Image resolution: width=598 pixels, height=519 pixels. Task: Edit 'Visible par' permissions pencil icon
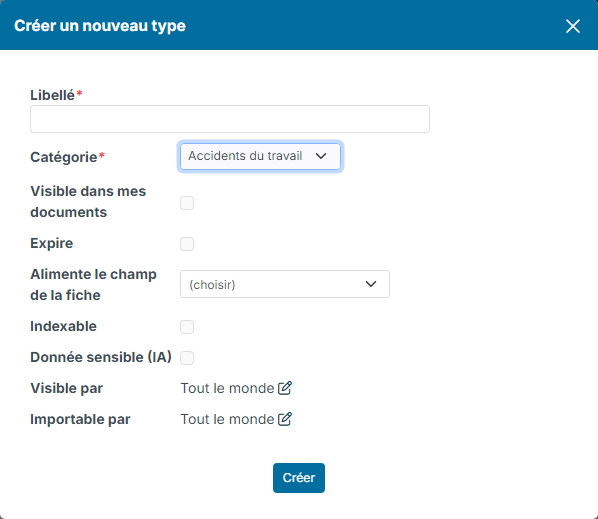(x=285, y=388)
